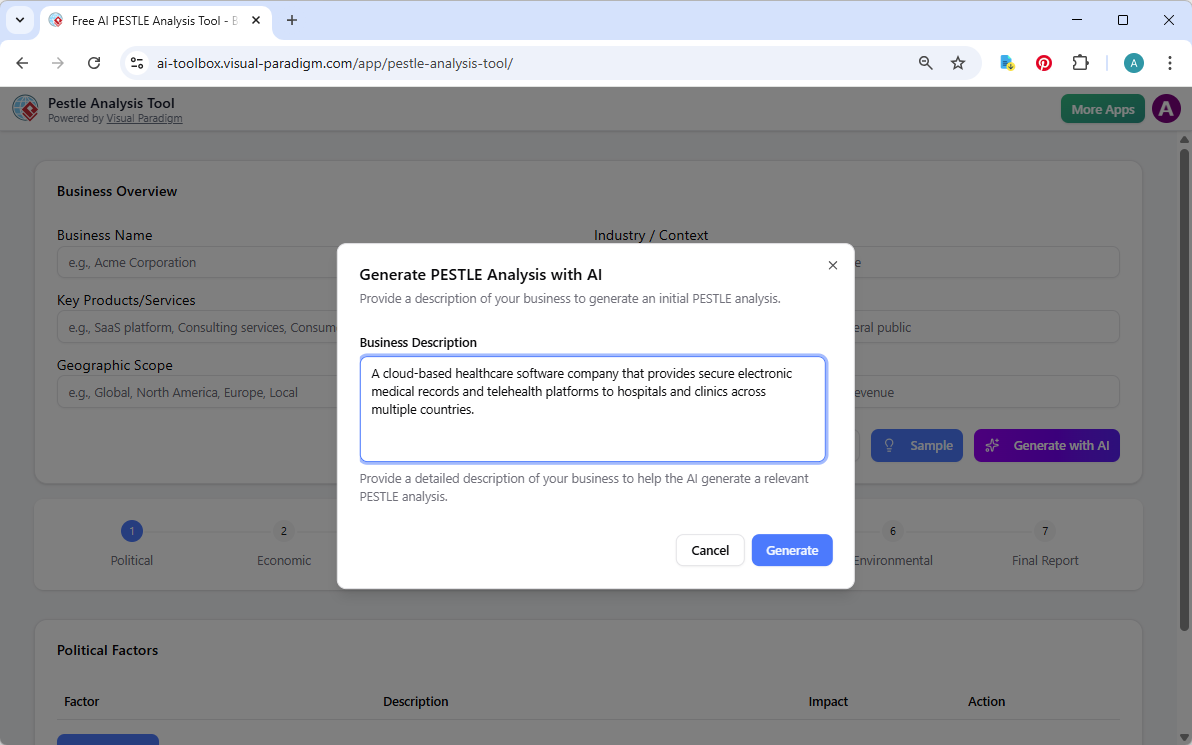Select step 1 Political in the wizard
Screen dimensions: 1192x745
131,531
